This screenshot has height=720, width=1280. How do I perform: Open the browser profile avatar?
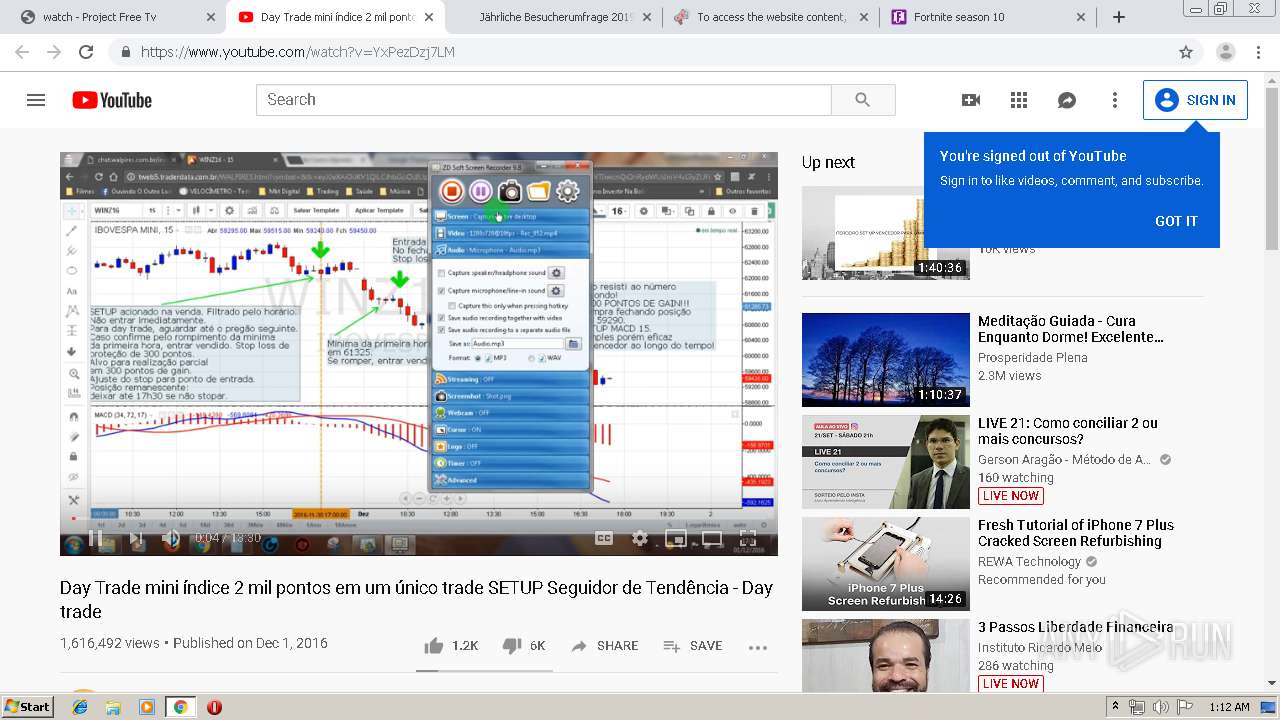click(x=1226, y=52)
